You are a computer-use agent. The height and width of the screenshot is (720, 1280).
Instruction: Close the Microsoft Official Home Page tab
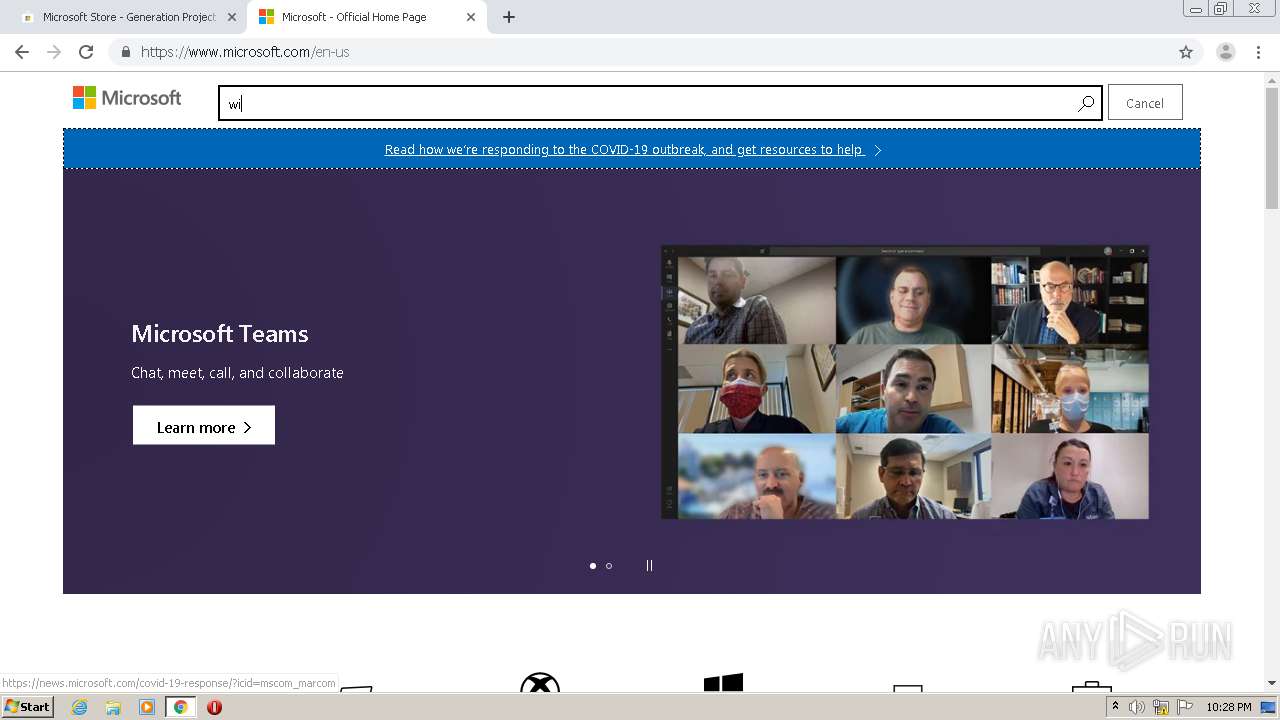tap(471, 17)
